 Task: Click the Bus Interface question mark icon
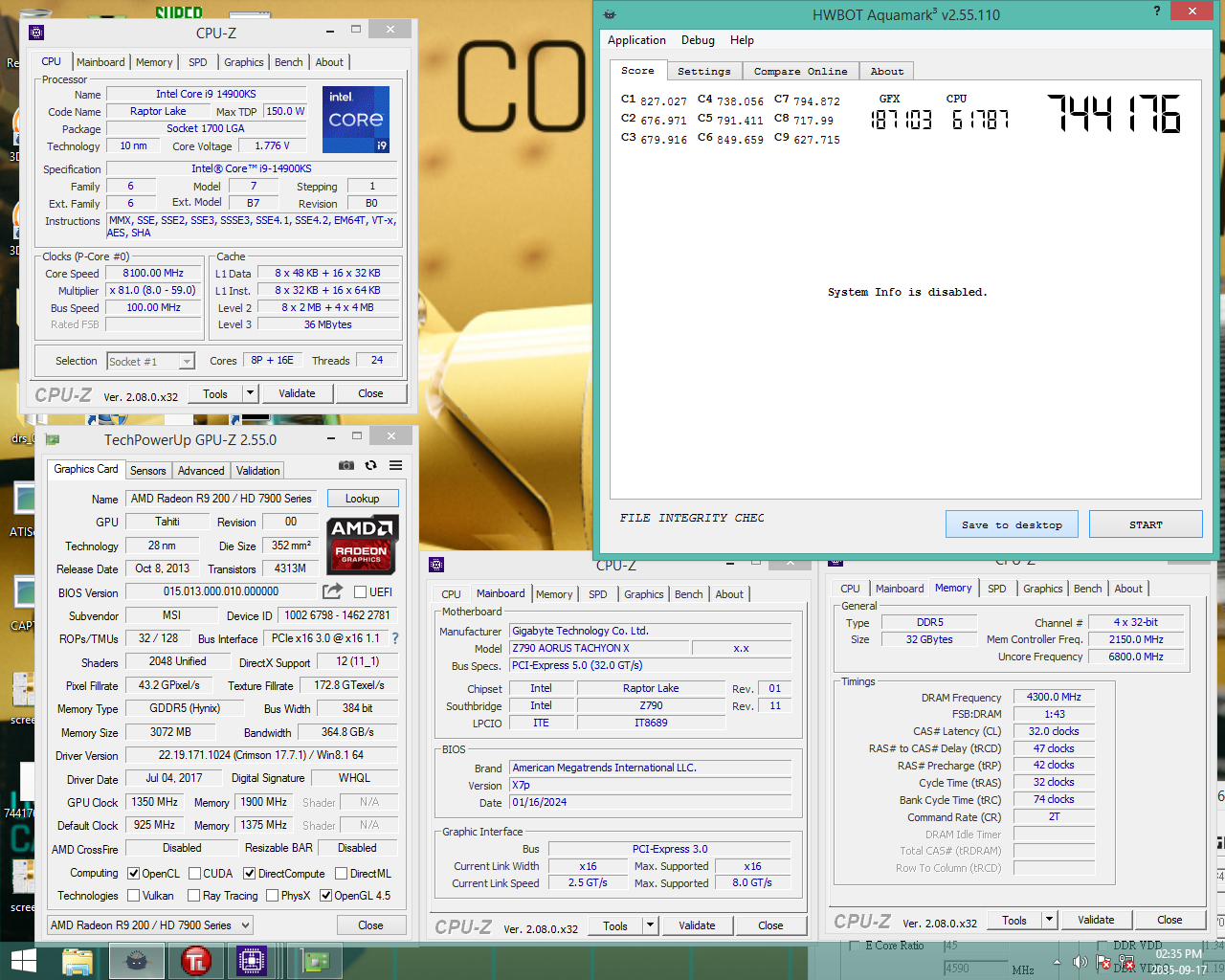[x=395, y=638]
